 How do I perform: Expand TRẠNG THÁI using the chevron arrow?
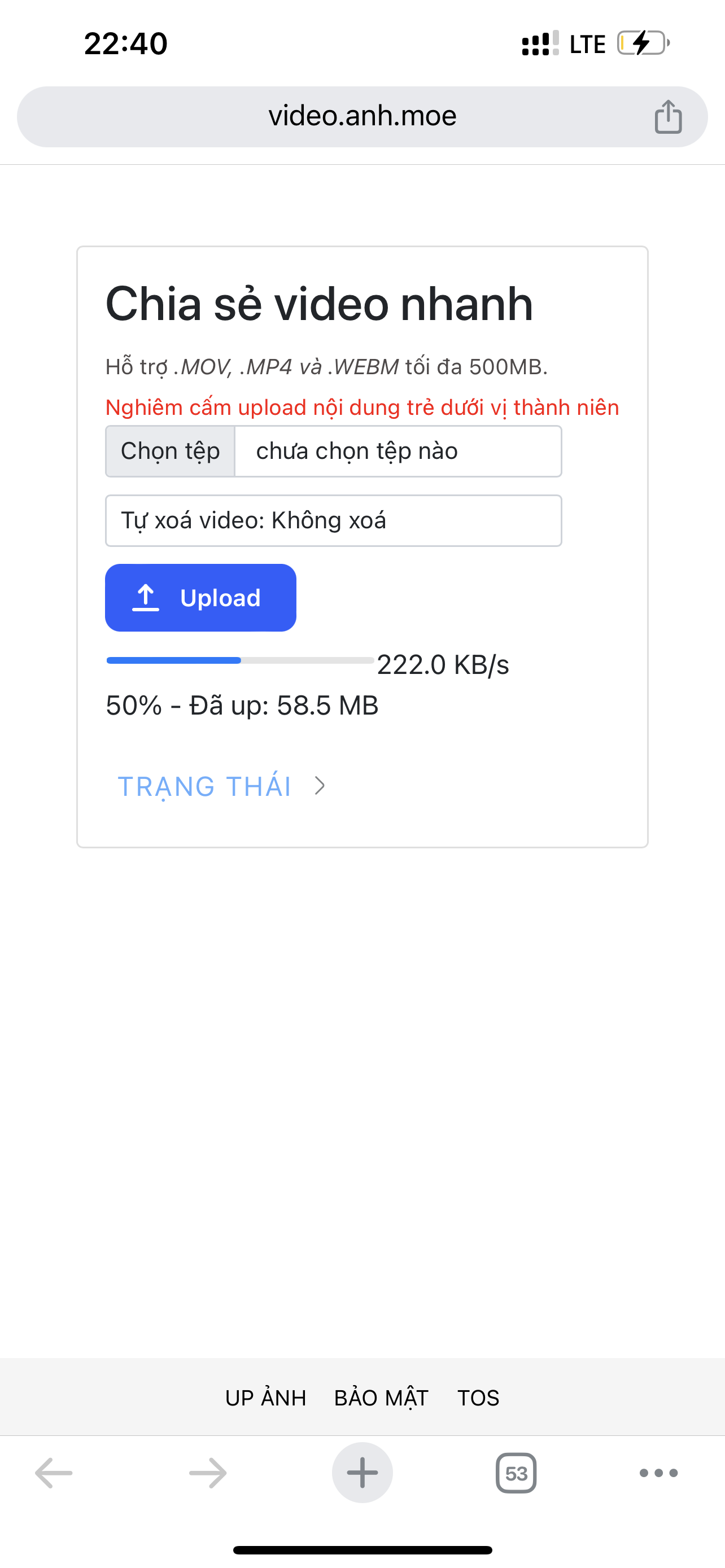click(320, 786)
